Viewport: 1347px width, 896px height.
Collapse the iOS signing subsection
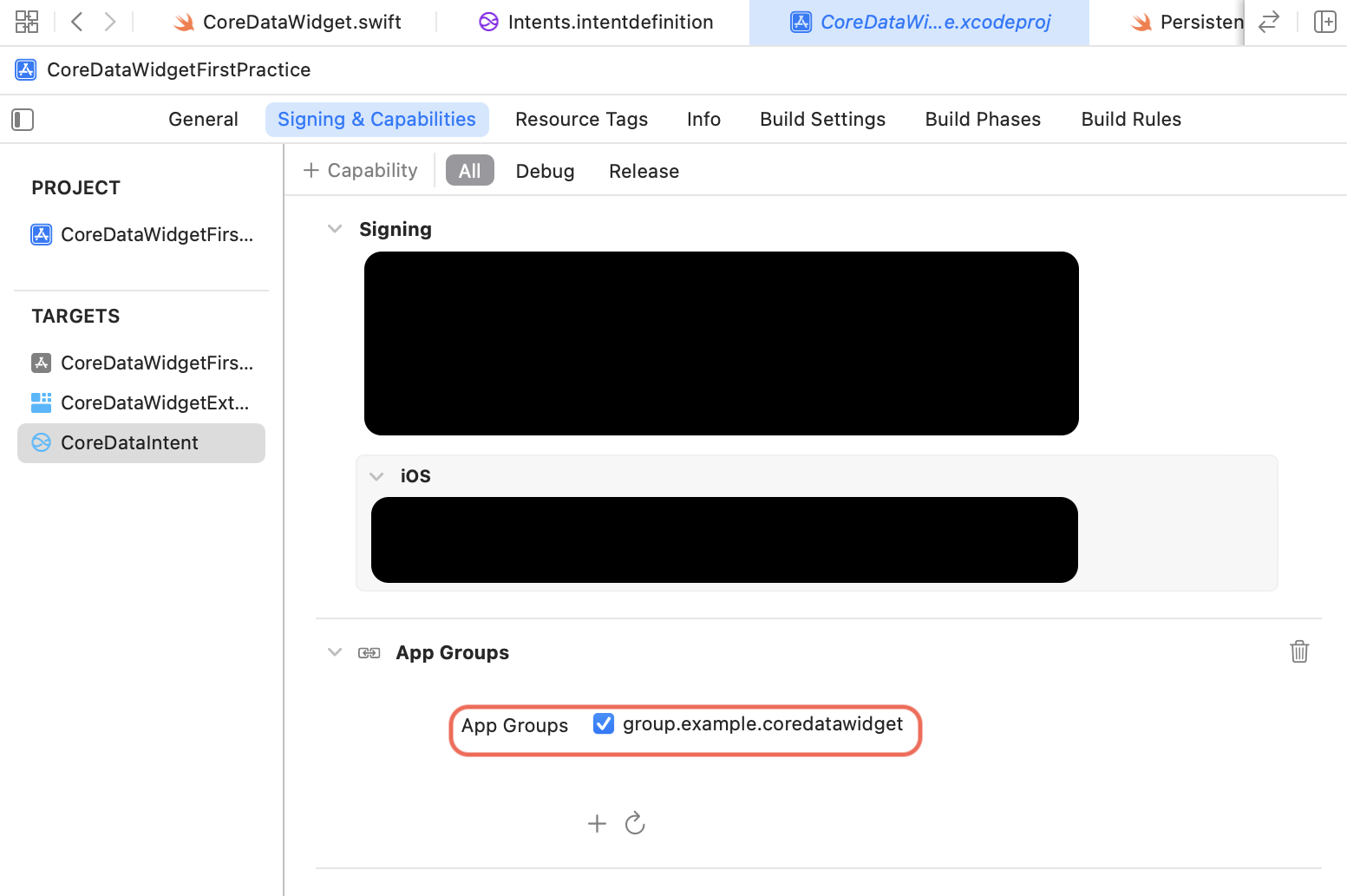click(376, 475)
